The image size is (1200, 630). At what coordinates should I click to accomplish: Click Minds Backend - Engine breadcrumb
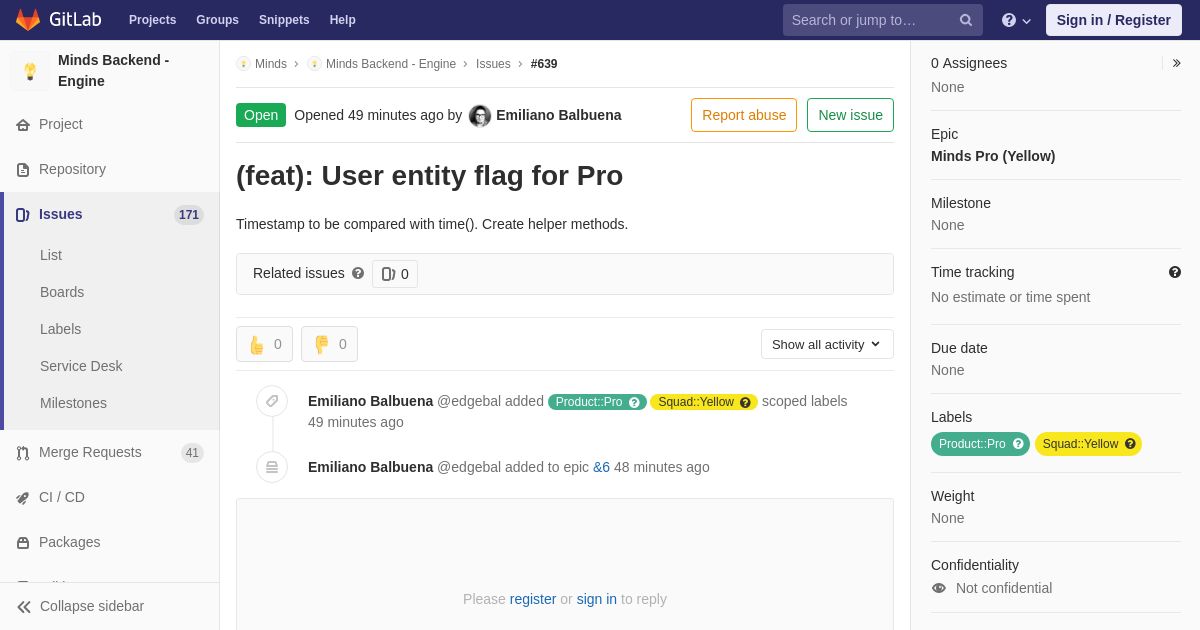tap(391, 64)
